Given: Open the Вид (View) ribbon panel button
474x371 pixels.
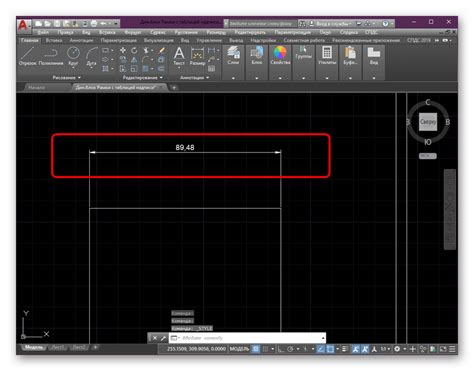Looking at the screenshot, I should (374, 62).
